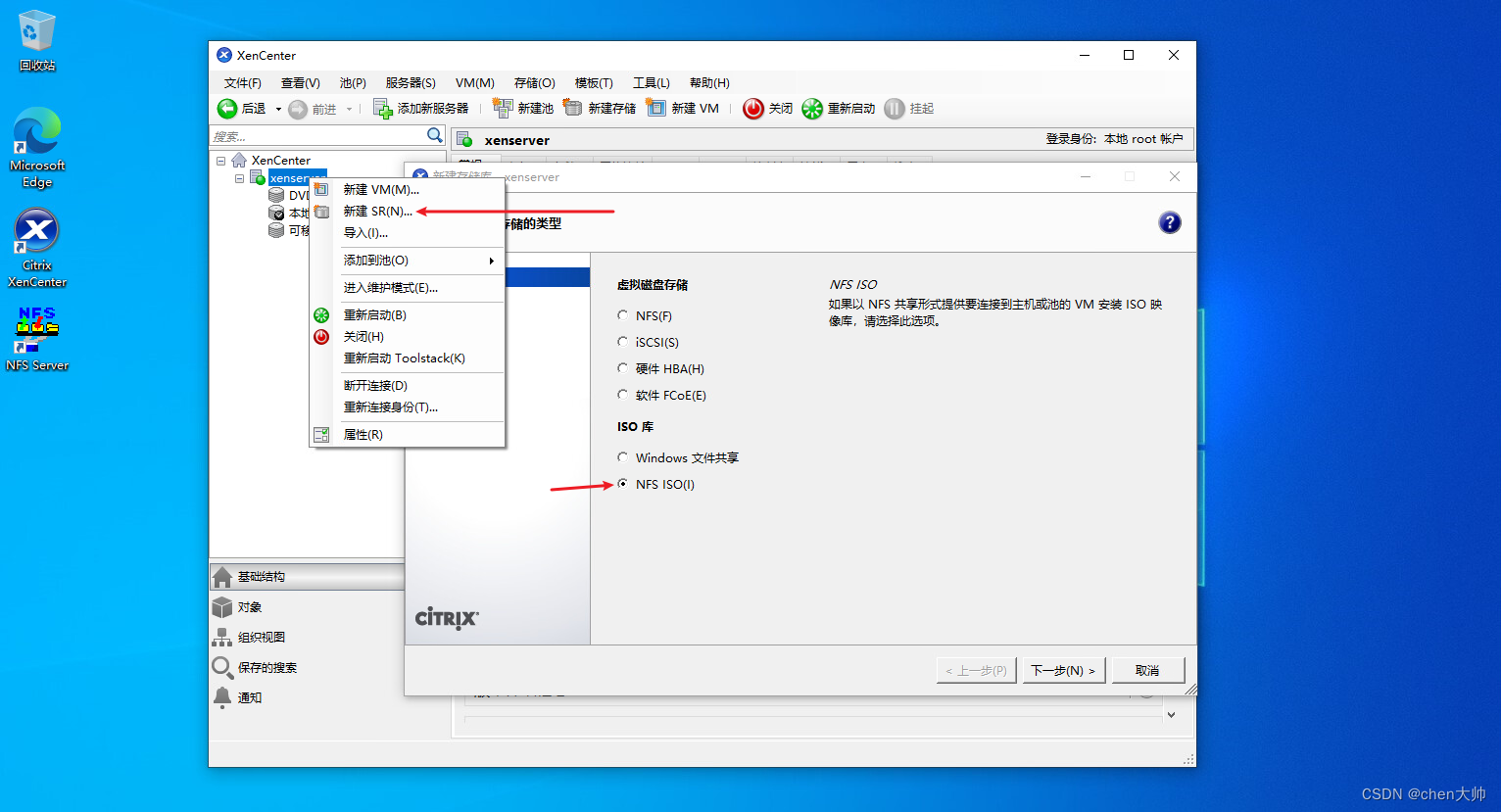Select the Software FCoE (软件 FCoE) radio button
Image resolution: width=1501 pixels, height=812 pixels.
(622, 395)
